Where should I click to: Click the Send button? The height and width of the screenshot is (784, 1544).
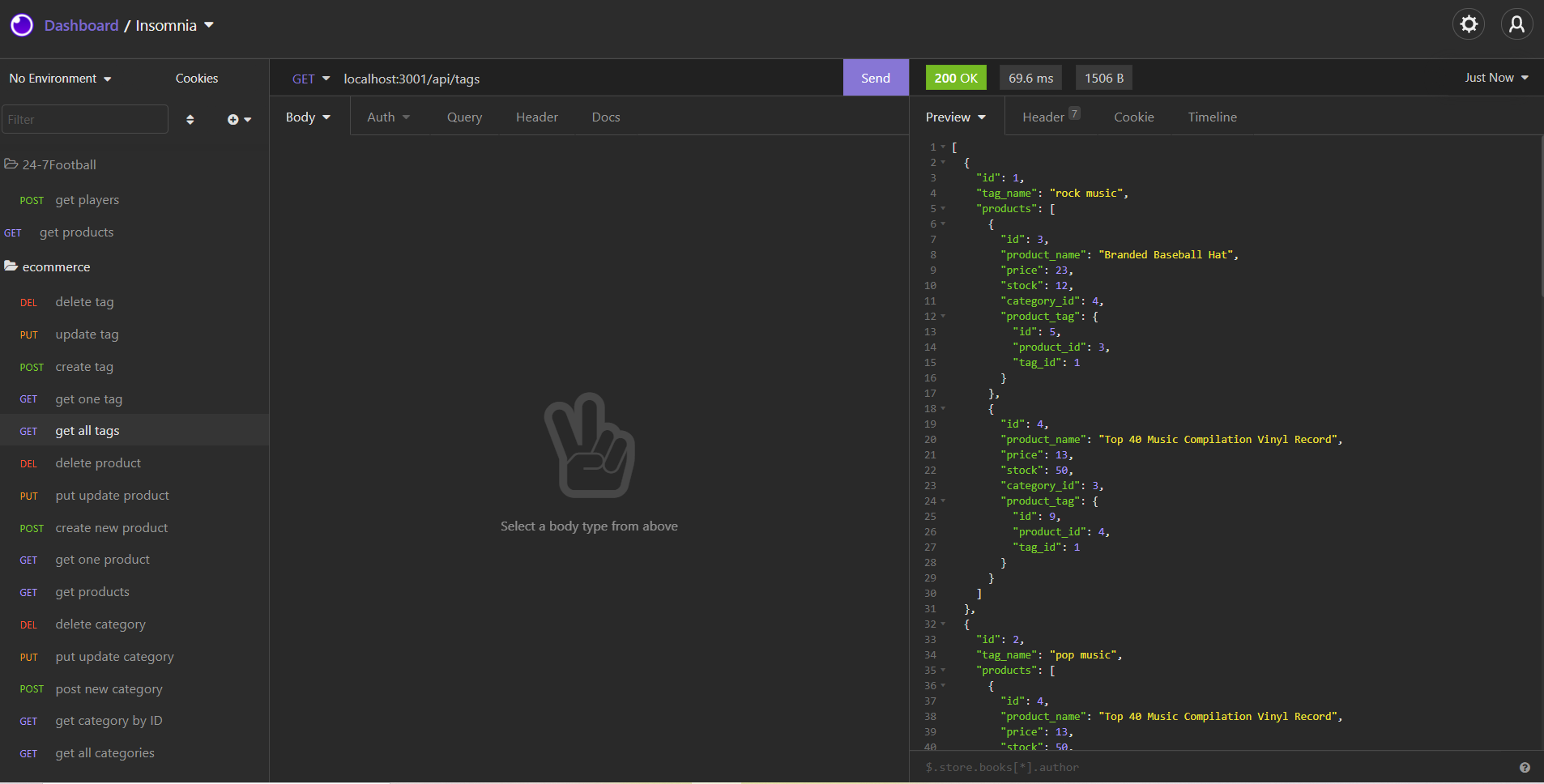click(875, 78)
